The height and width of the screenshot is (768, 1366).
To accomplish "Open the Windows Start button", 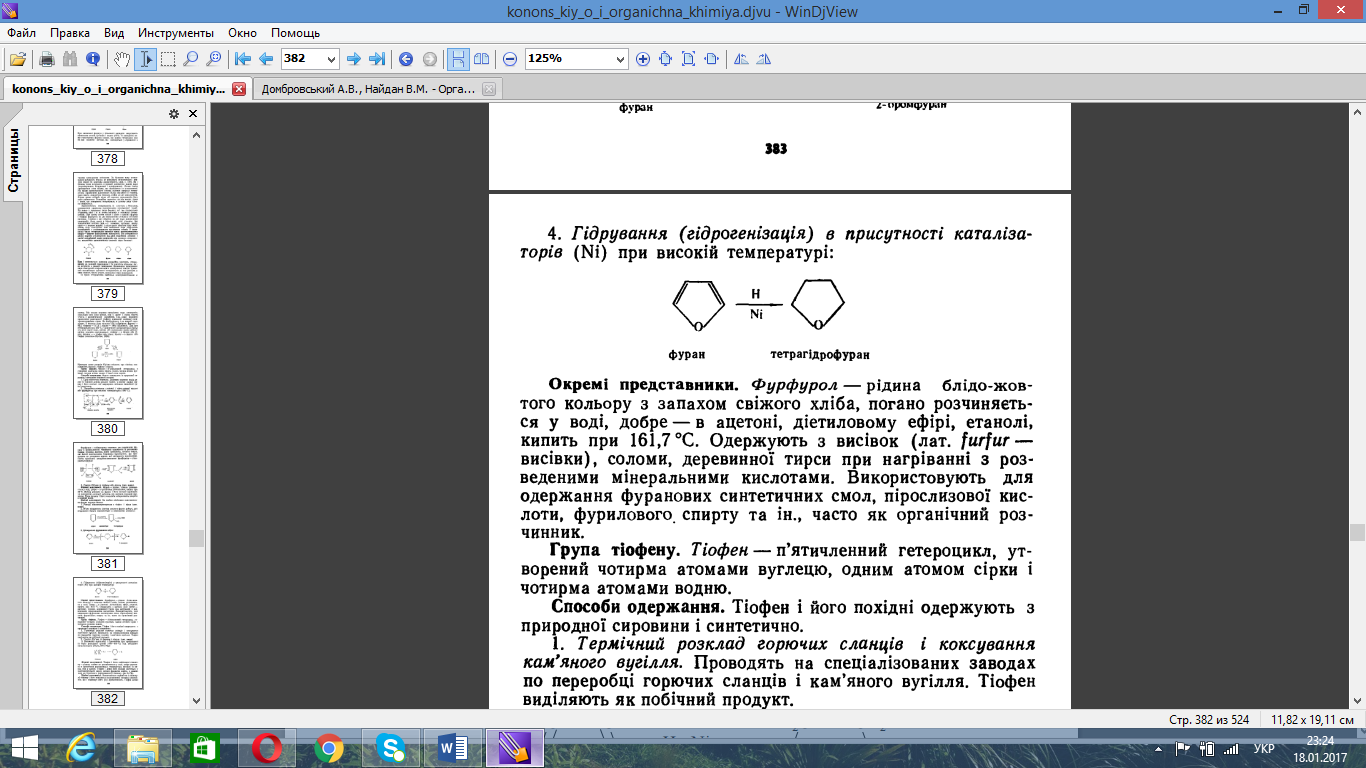I will pos(24,748).
